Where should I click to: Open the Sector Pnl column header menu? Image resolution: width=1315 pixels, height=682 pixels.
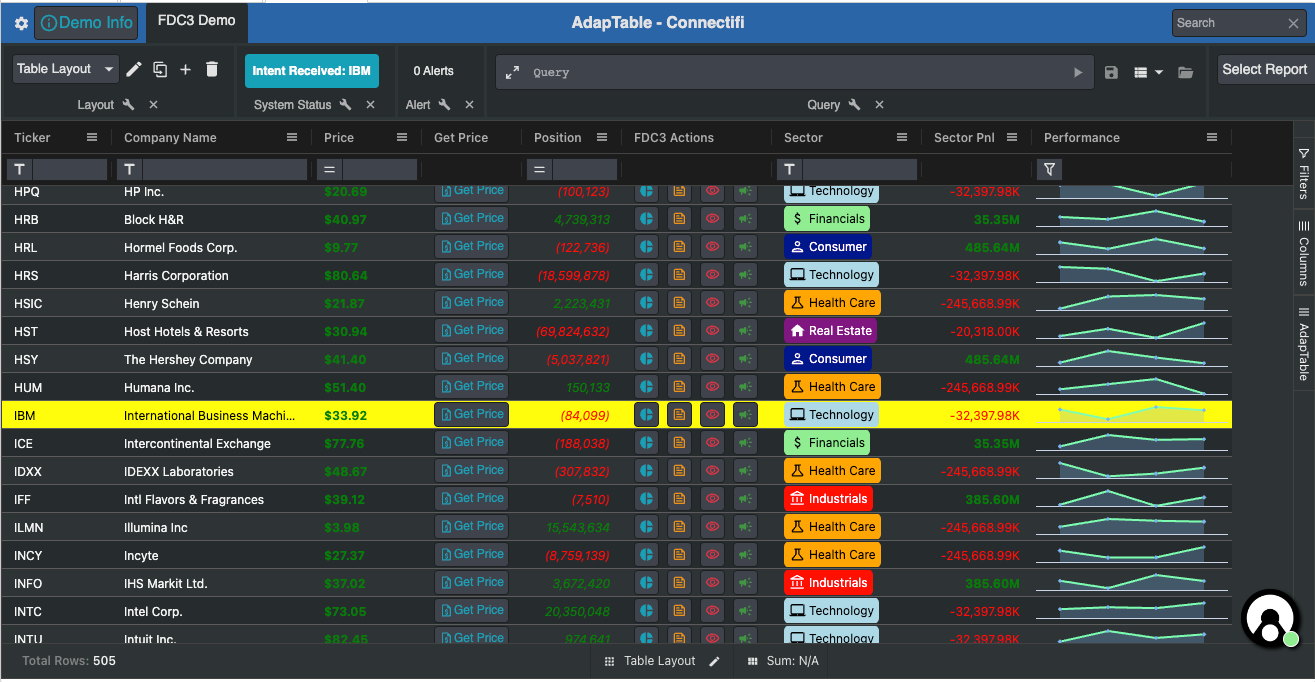[1012, 138]
